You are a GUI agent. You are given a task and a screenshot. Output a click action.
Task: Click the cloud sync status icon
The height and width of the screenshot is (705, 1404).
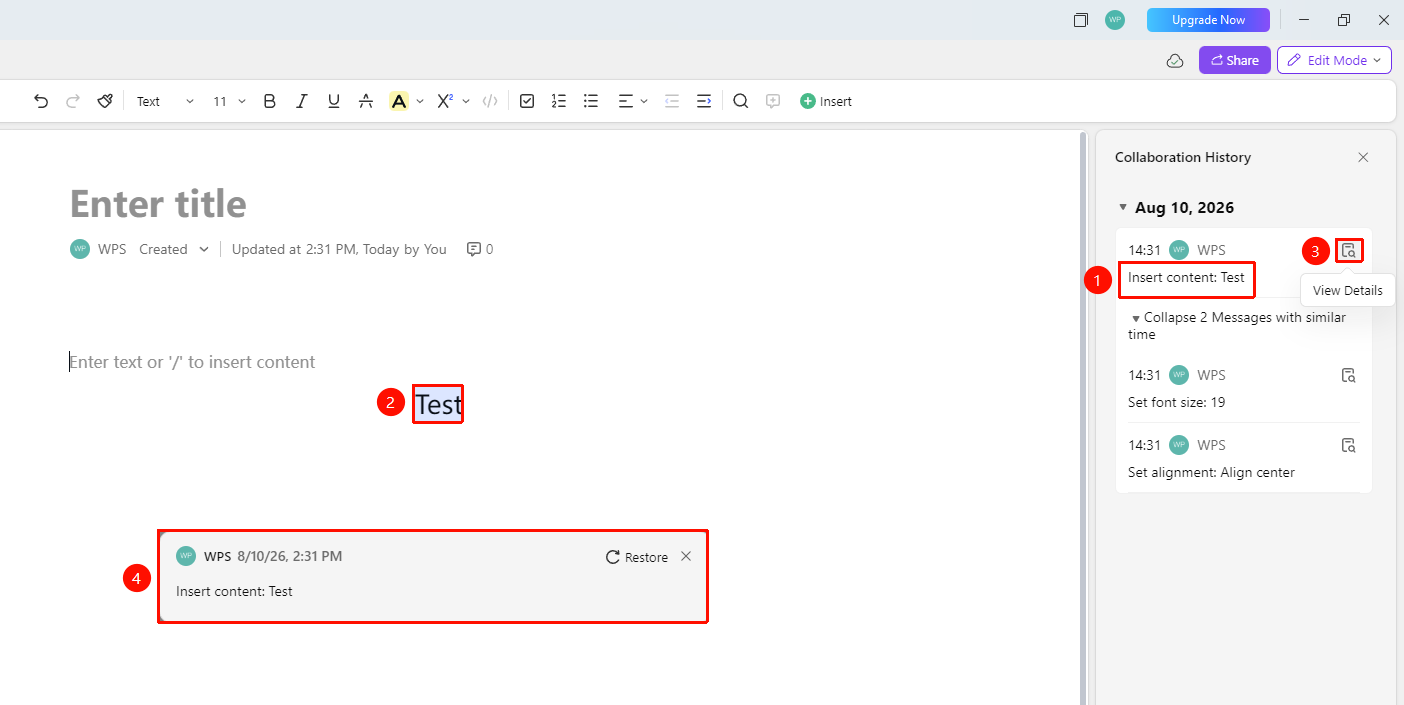pyautogui.click(x=1175, y=61)
